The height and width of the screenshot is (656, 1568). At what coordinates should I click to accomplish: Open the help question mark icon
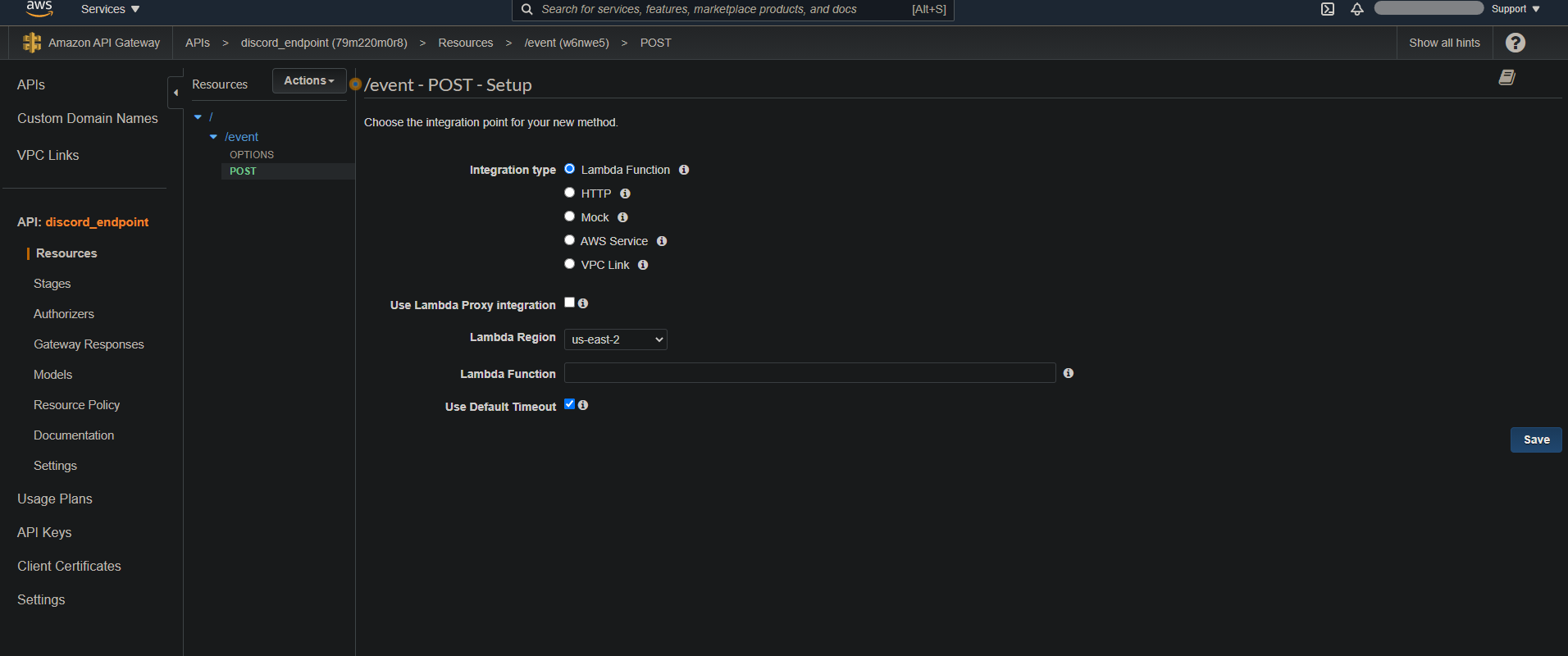[x=1516, y=43]
